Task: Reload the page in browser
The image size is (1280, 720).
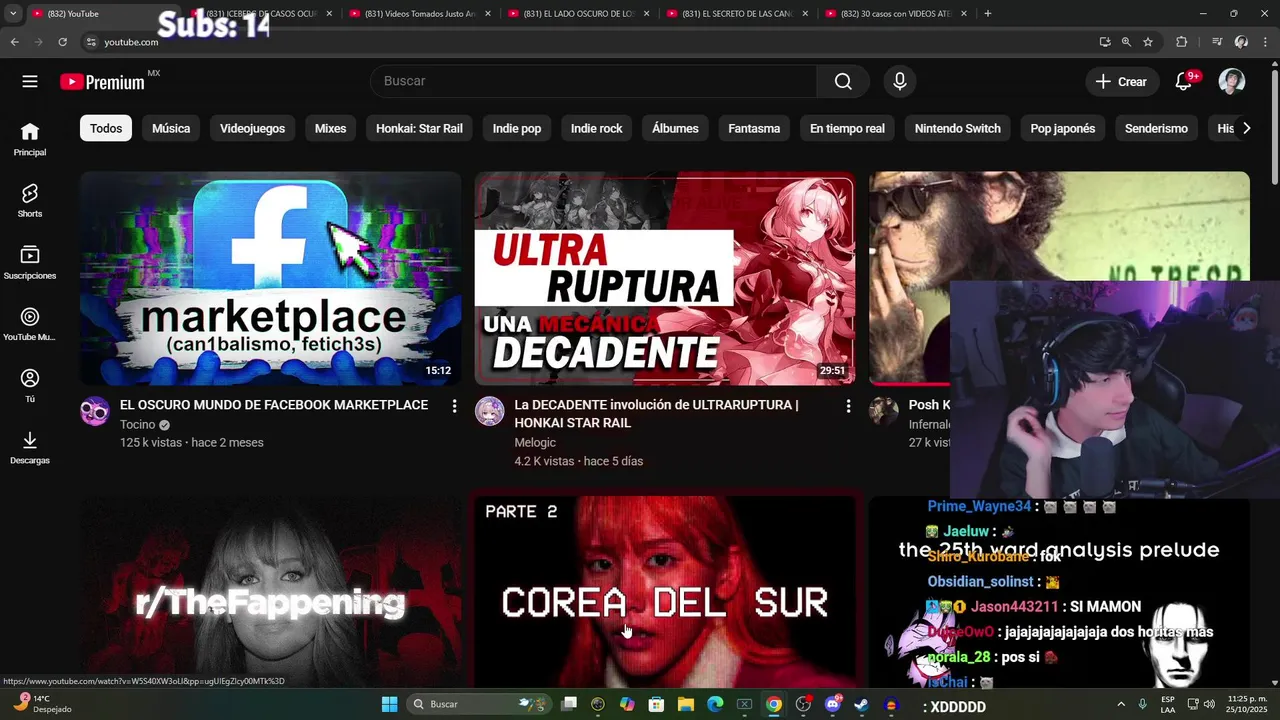Action: pos(62,42)
